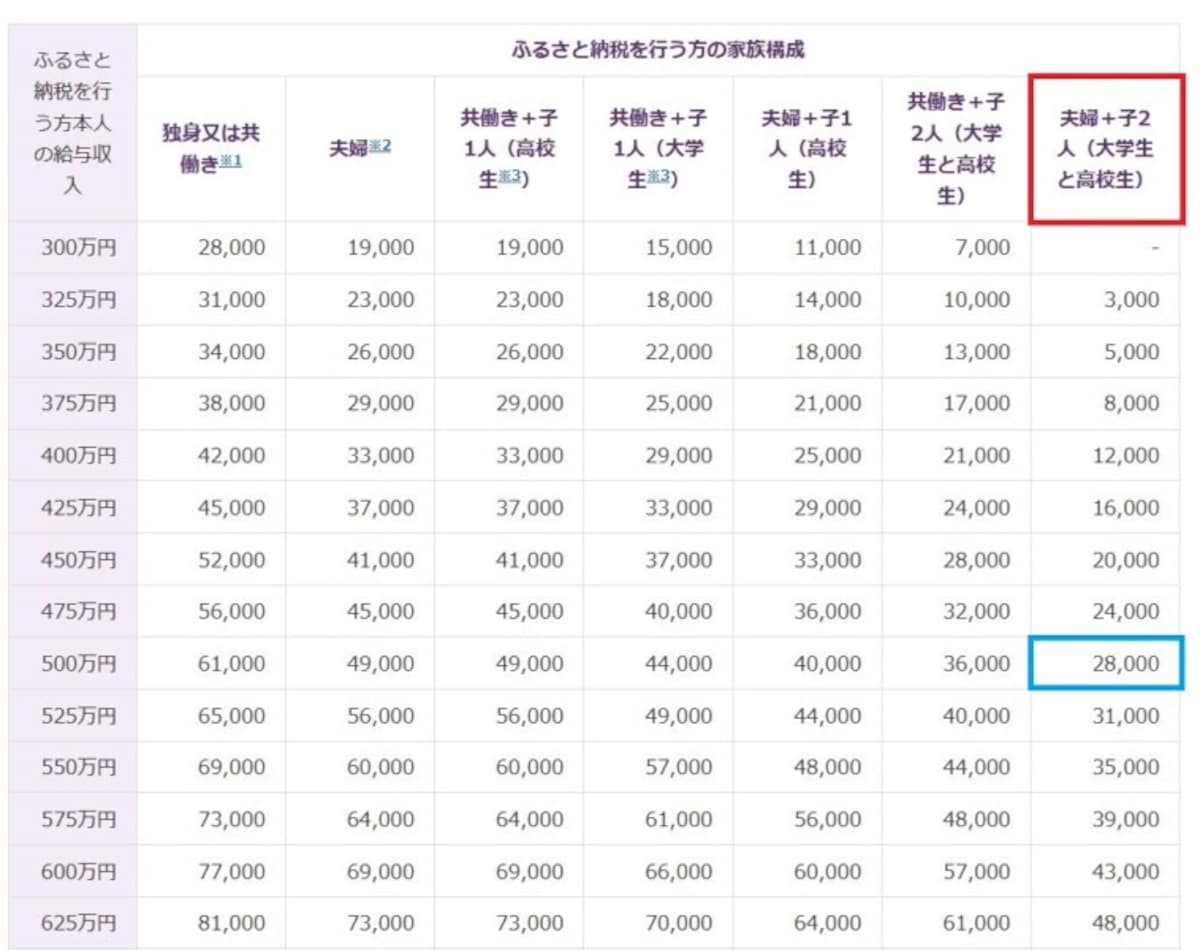This screenshot has width=1200, height=950.
Task: Open the ※3 footnote link in 共働き+子1人(大学生) header
Action: (658, 179)
